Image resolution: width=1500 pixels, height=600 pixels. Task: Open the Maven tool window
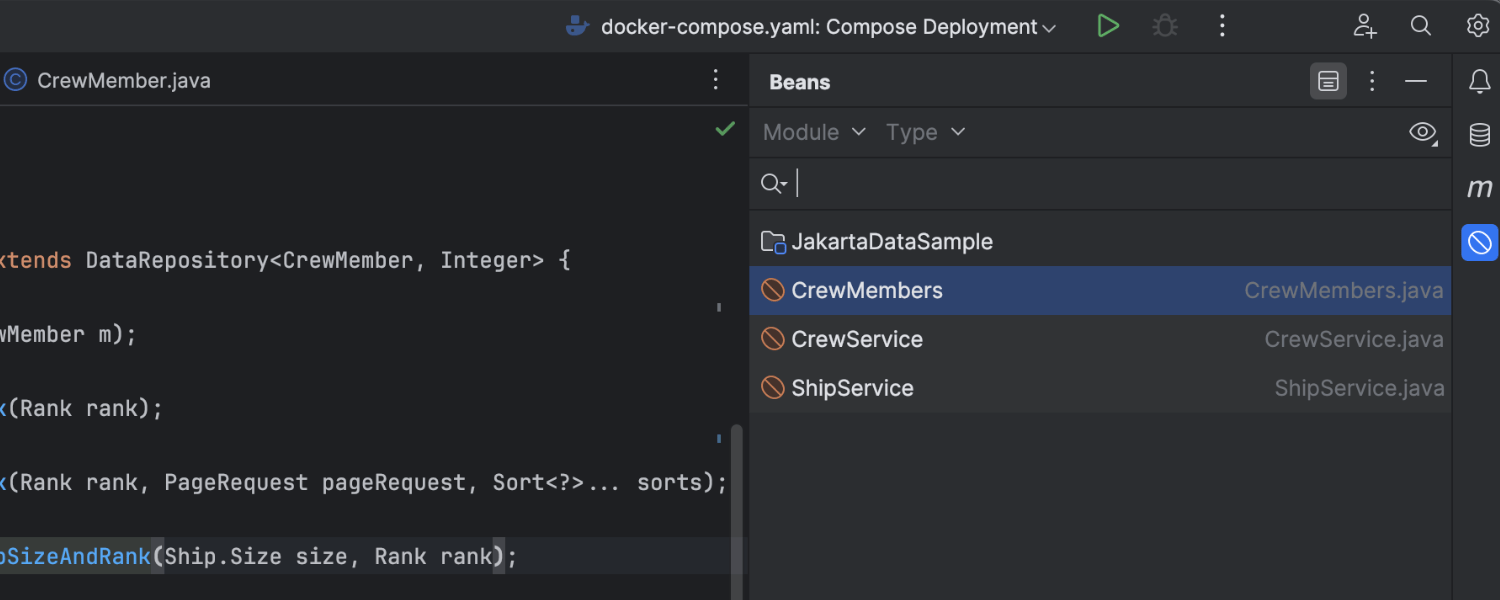click(x=1479, y=188)
